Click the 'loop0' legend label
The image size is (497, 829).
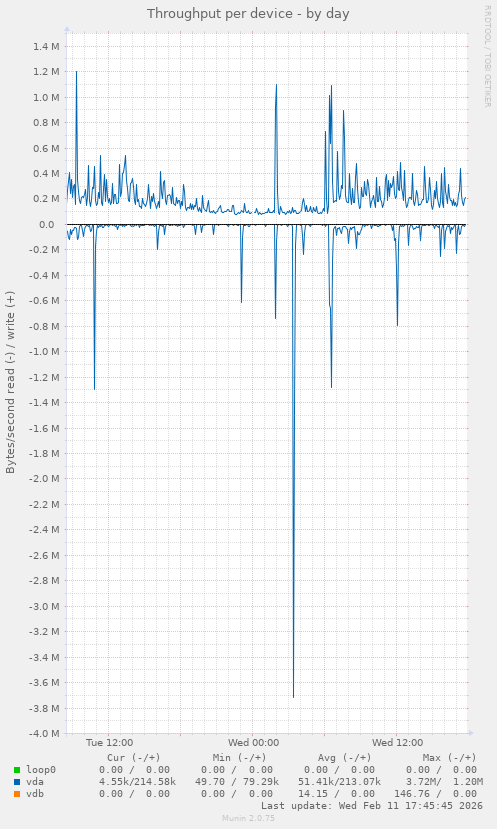41,770
